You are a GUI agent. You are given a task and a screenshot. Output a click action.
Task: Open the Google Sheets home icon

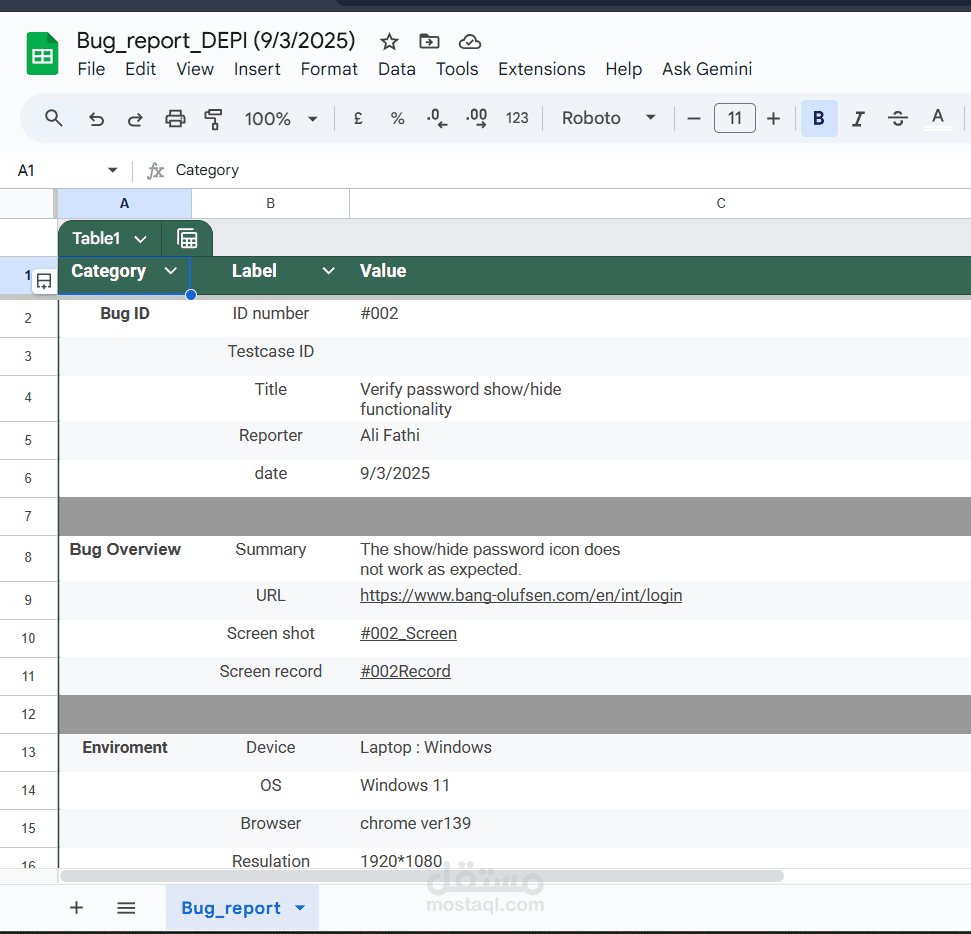42,54
